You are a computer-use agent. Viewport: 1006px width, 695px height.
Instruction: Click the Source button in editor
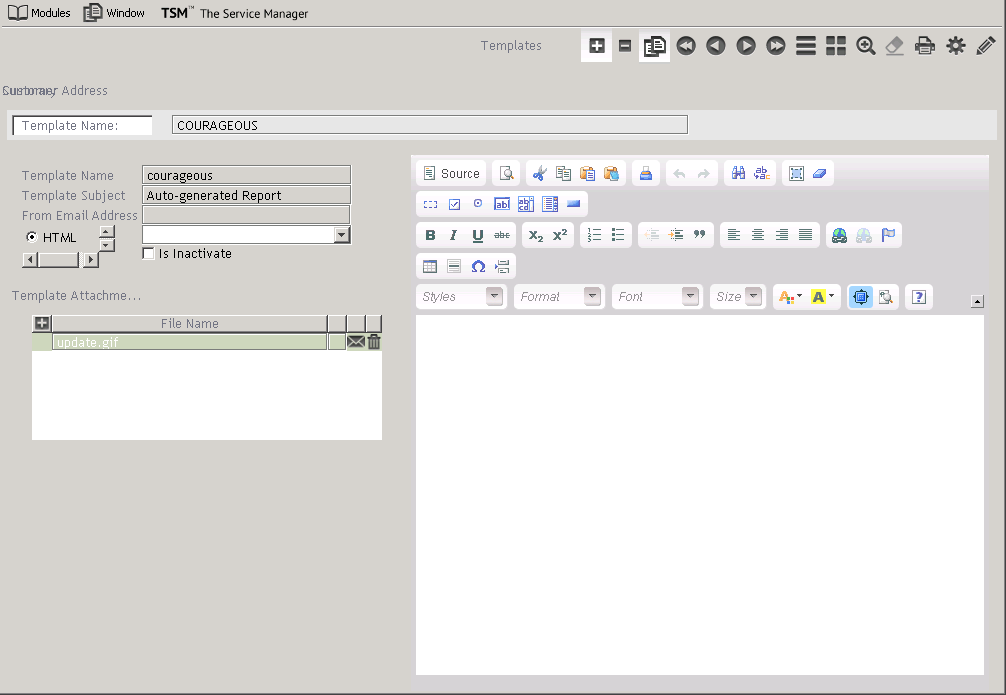coord(451,173)
